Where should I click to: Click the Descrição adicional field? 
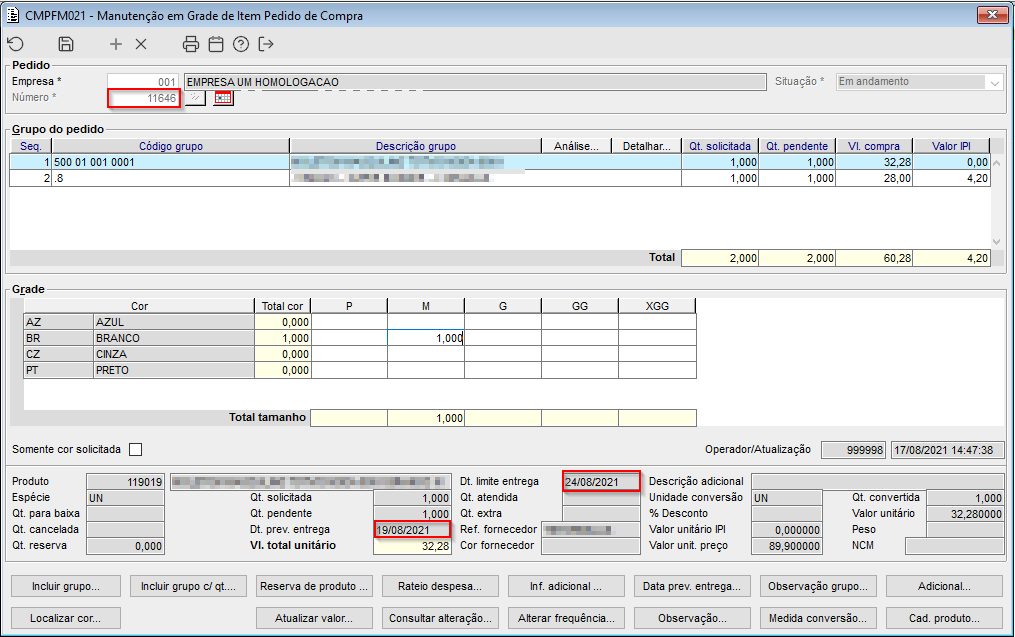(878, 482)
